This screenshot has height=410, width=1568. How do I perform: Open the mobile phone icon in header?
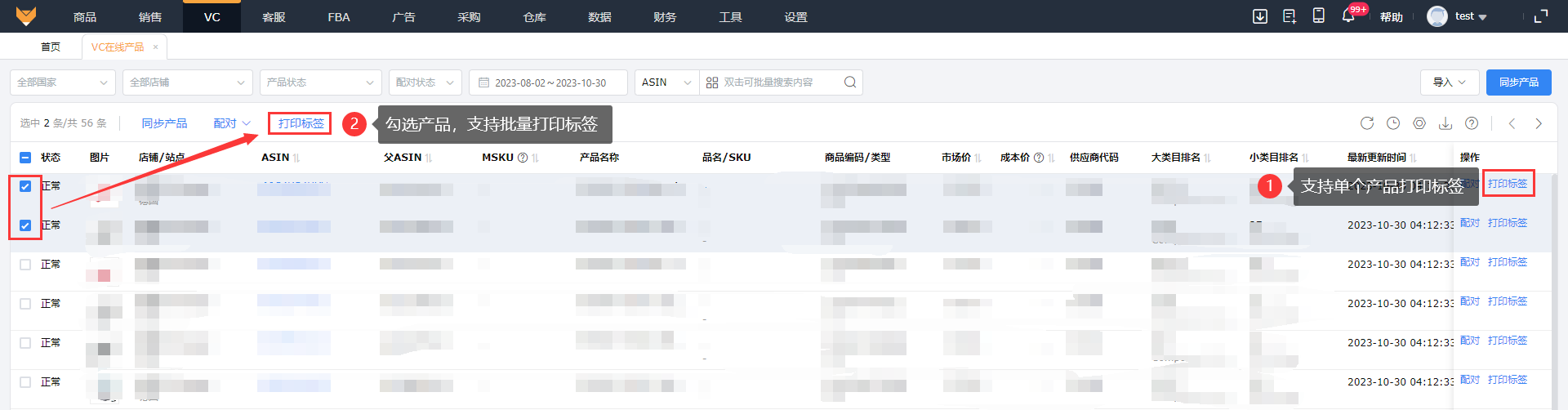pyautogui.click(x=1319, y=16)
